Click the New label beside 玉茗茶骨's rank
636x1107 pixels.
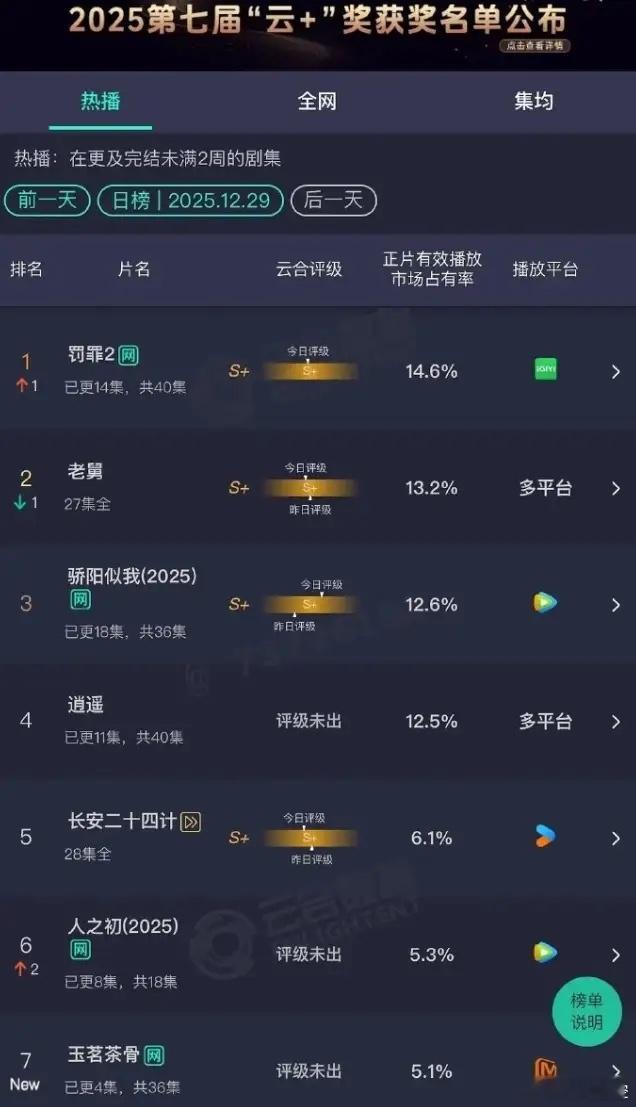coord(26,1084)
